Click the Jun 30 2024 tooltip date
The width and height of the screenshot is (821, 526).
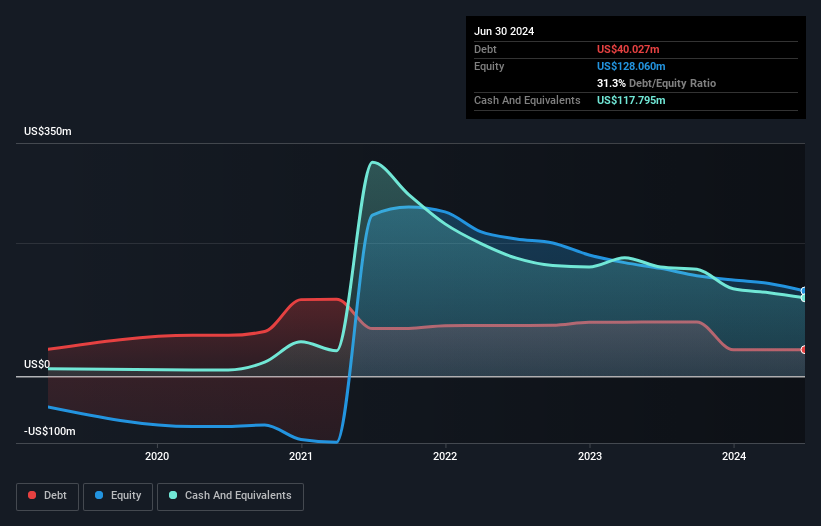(504, 31)
